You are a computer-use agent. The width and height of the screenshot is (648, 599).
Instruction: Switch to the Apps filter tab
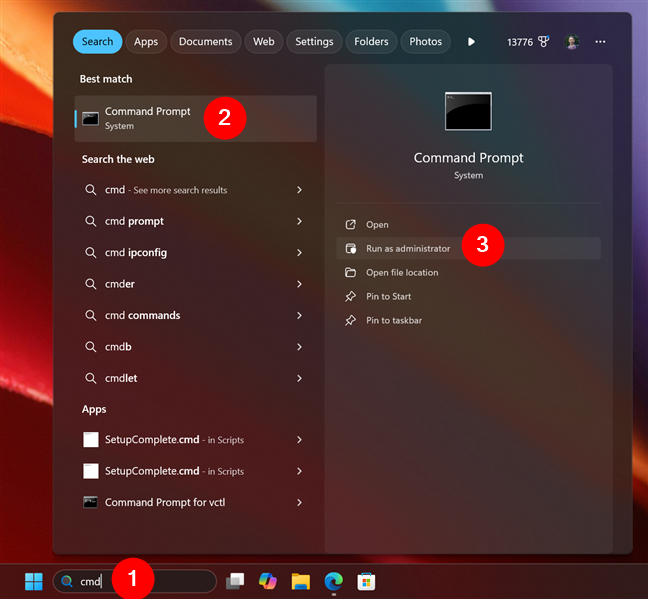pyautogui.click(x=146, y=42)
